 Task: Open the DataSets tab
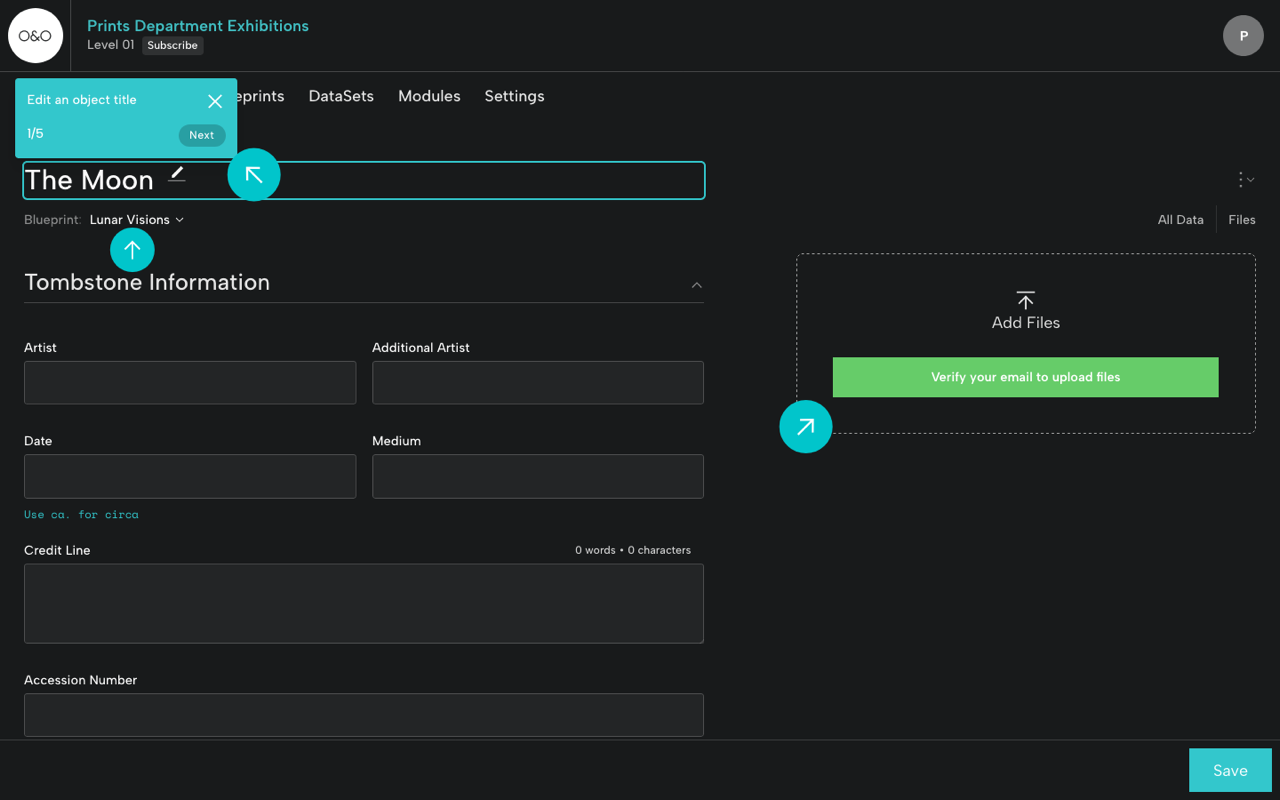[341, 96]
